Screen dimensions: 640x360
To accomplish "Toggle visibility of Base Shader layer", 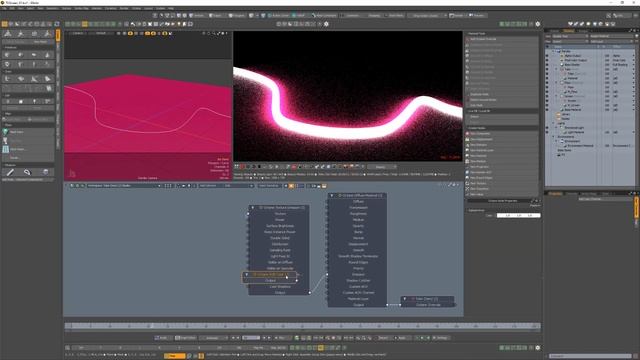I will 547,64.
